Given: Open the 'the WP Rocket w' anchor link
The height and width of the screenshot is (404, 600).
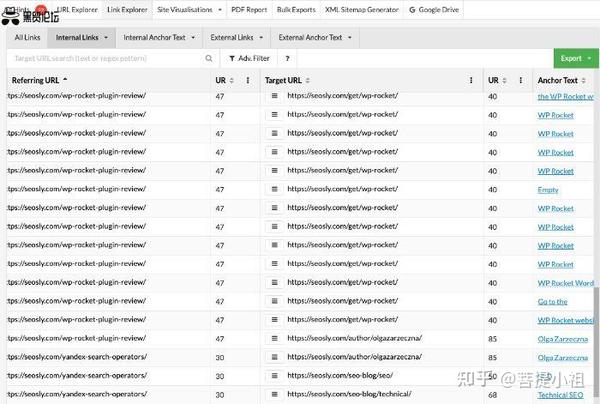Looking at the screenshot, I should [x=566, y=96].
